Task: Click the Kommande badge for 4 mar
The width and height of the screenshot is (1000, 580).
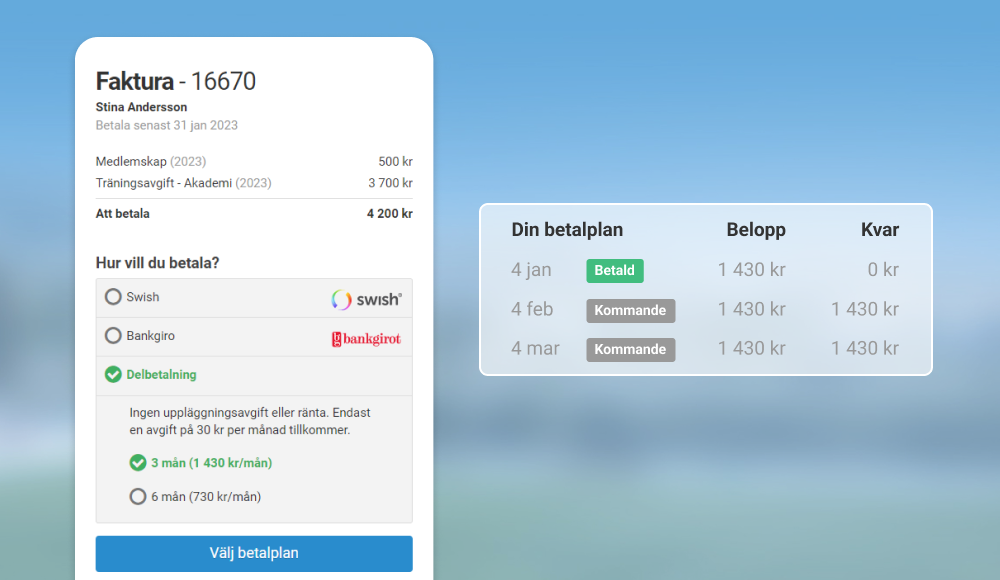Action: pos(630,349)
